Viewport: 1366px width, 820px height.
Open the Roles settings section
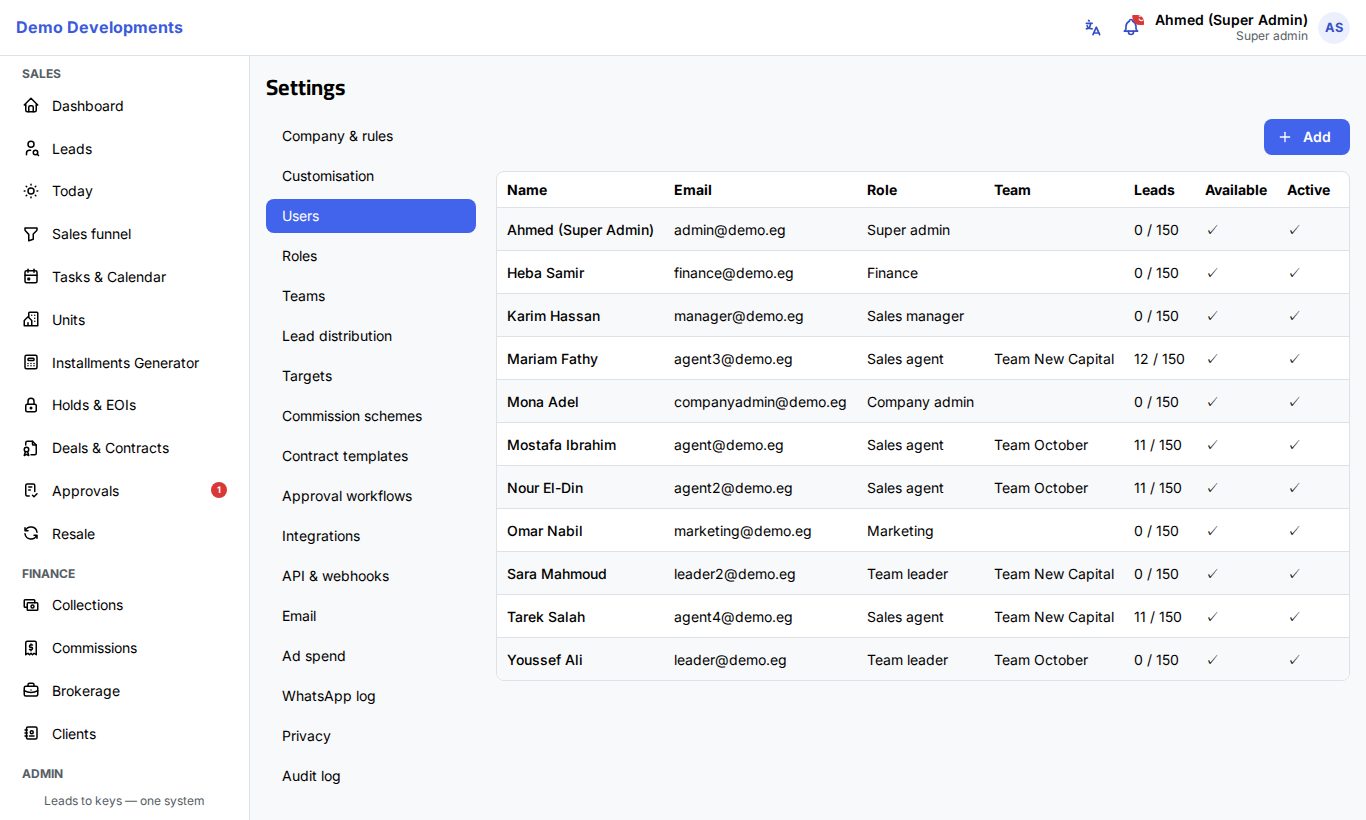pyautogui.click(x=371, y=256)
